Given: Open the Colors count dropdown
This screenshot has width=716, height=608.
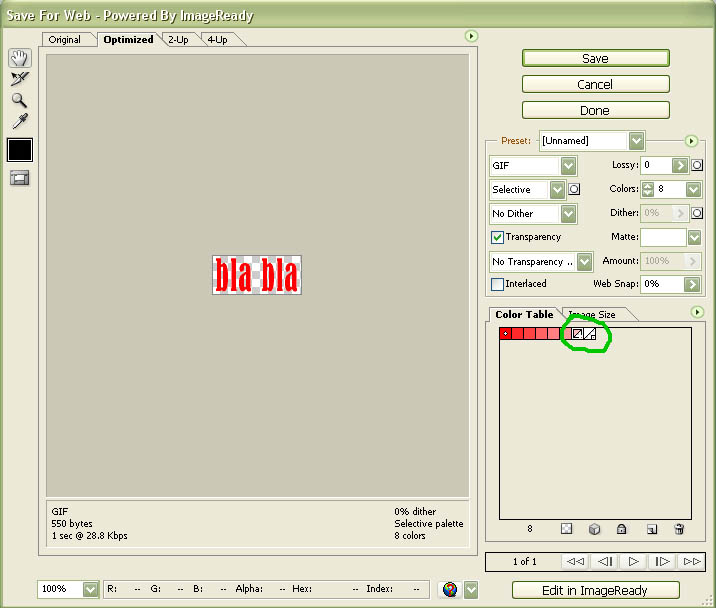Looking at the screenshot, I should [694, 189].
